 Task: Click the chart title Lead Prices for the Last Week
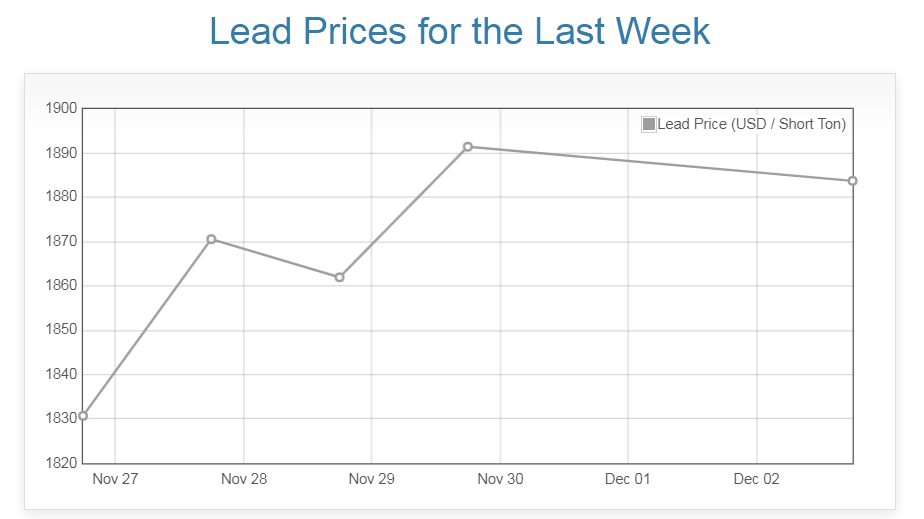click(460, 31)
